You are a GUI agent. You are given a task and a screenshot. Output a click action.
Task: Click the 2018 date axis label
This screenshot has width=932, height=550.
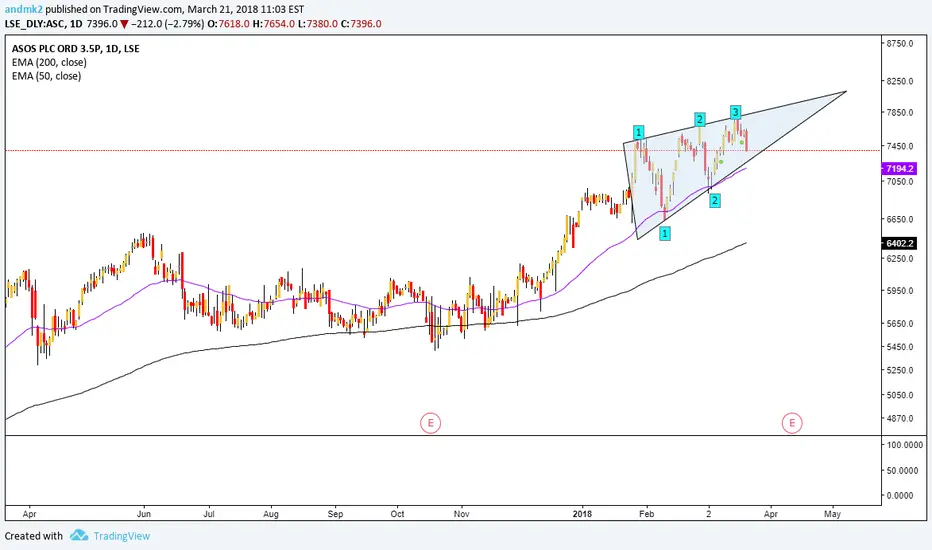click(x=582, y=514)
